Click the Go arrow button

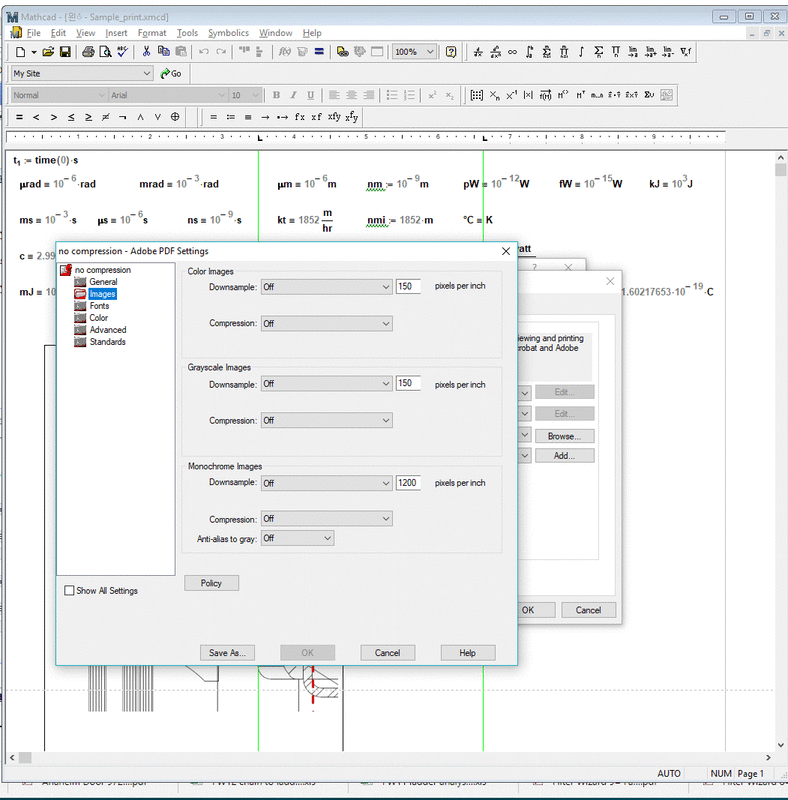(171, 73)
